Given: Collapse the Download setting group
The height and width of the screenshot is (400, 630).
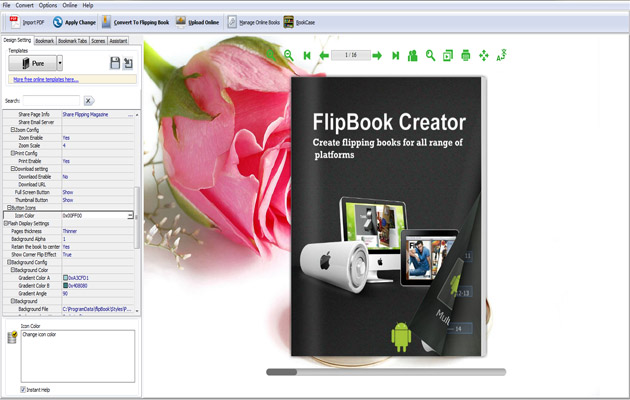Looking at the screenshot, I should pos(12,169).
